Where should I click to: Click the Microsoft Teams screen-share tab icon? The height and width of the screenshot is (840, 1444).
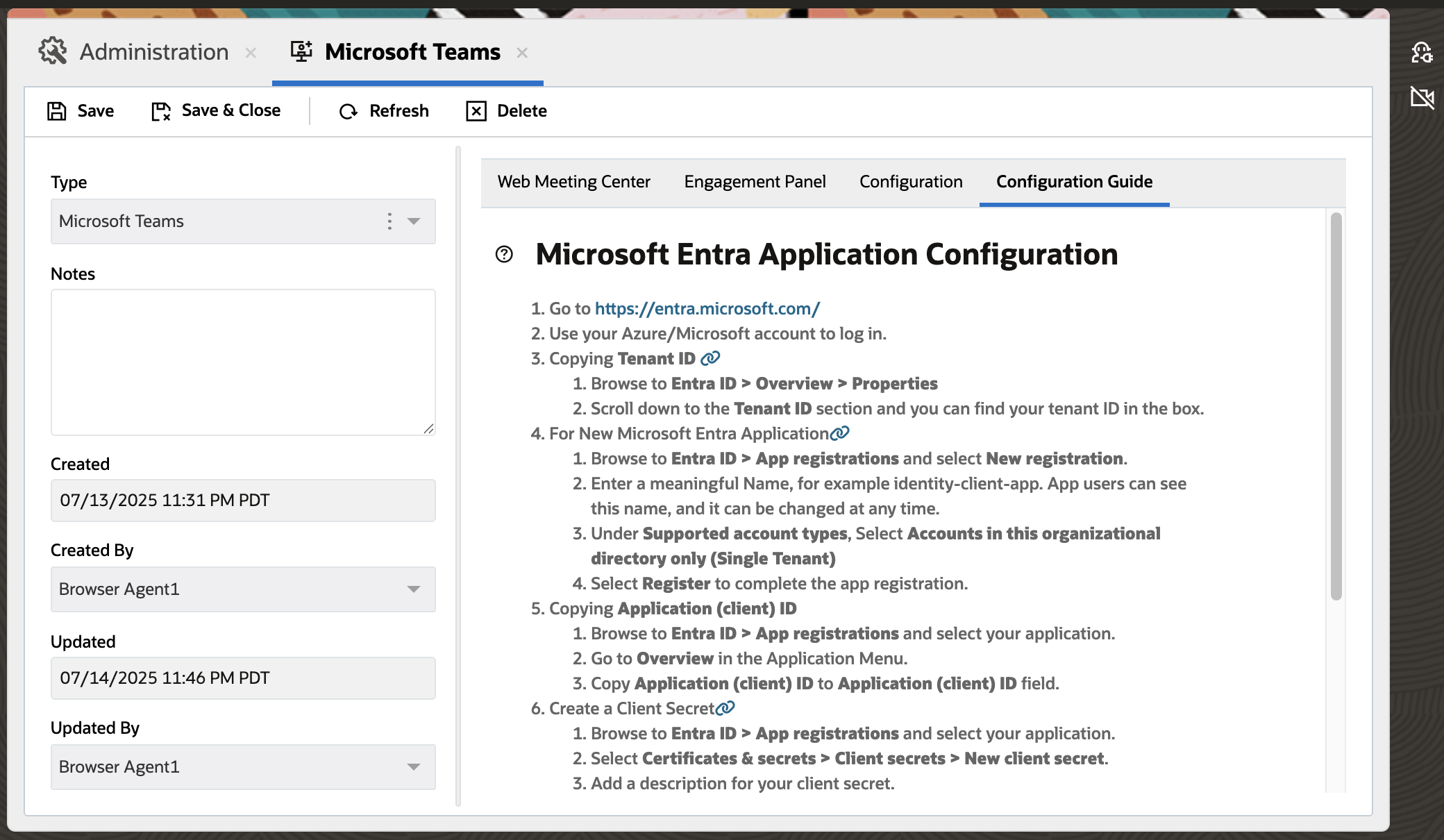coord(301,51)
